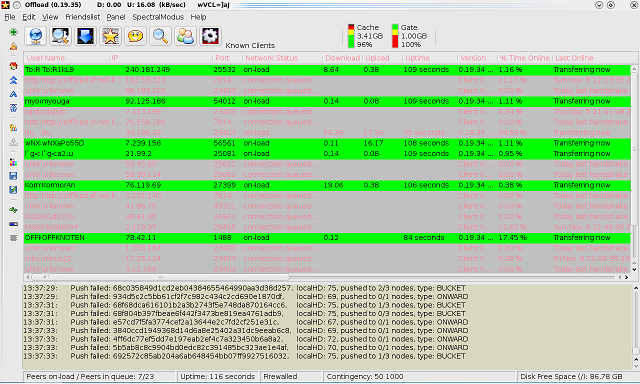
Task: Open the Friendslist menu
Action: click(x=83, y=17)
